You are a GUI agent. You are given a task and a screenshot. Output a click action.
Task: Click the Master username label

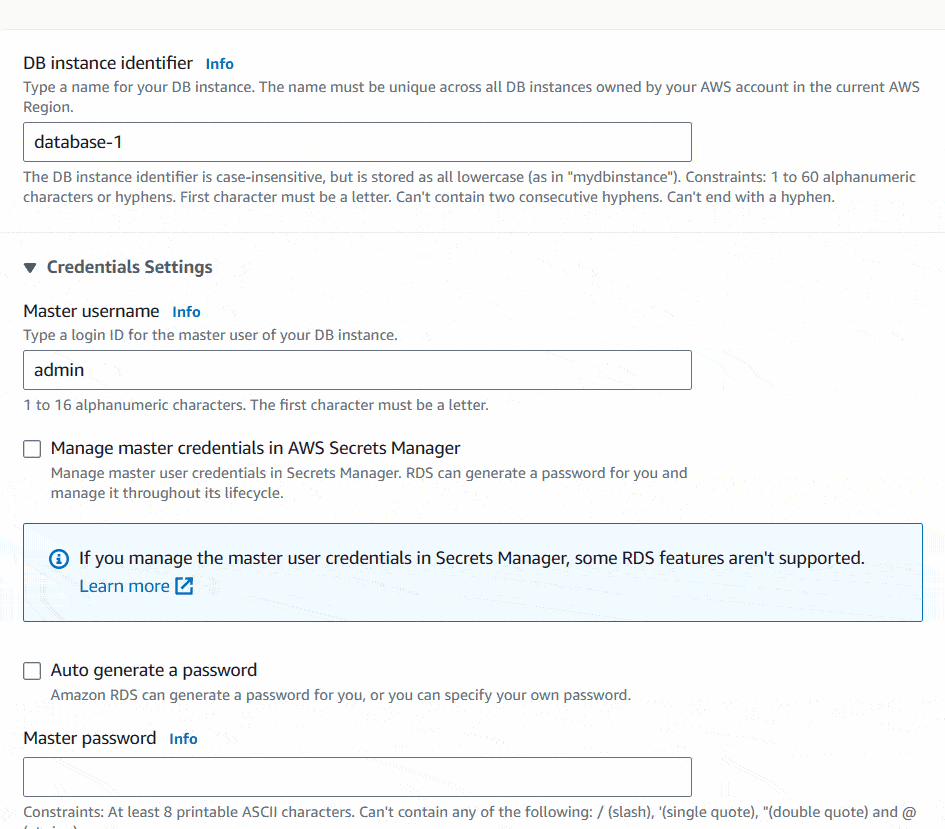tap(91, 311)
